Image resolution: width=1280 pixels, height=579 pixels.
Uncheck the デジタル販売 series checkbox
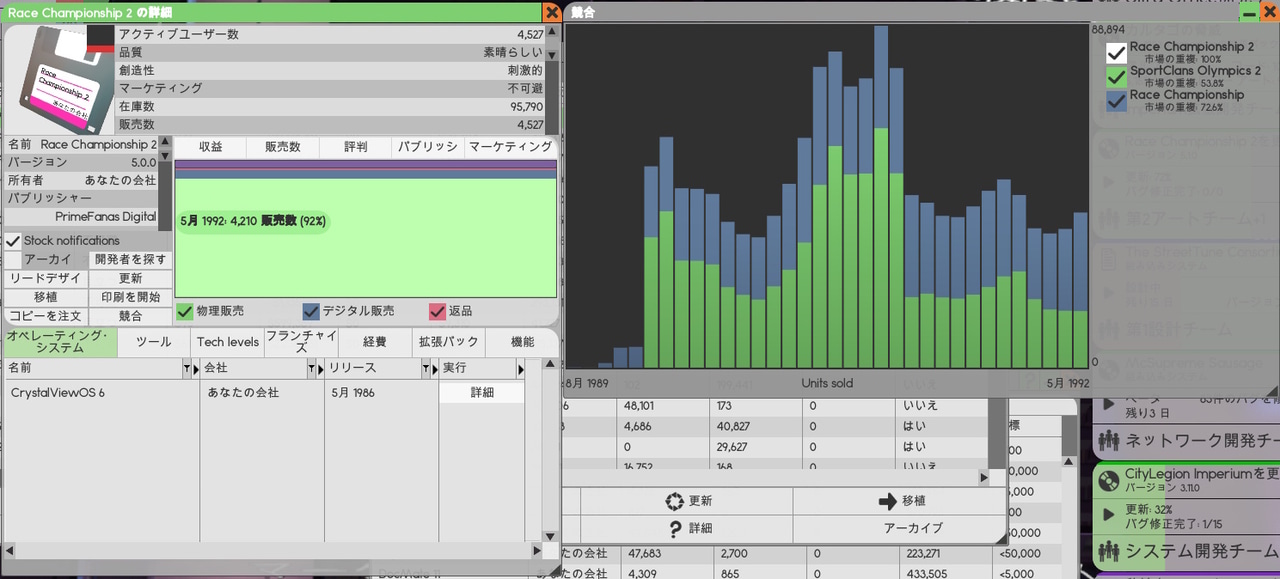click(x=311, y=311)
